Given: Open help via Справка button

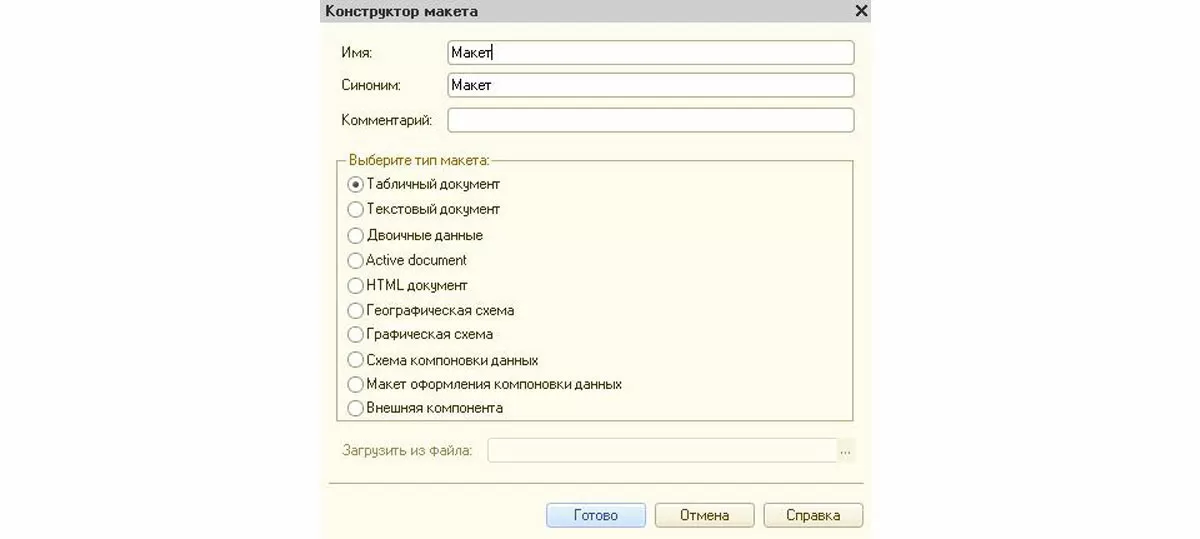Looking at the screenshot, I should tap(812, 516).
